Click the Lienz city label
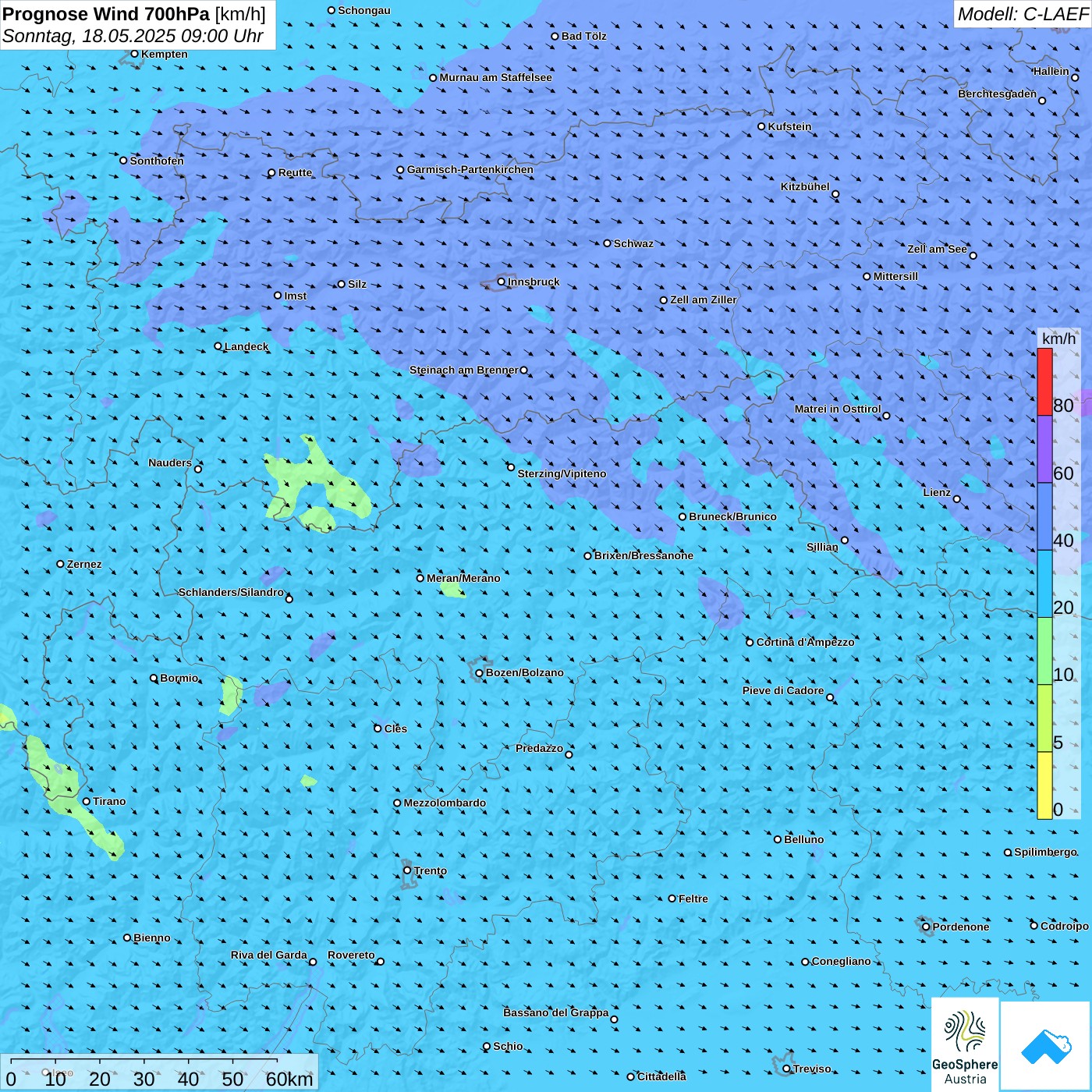The width and height of the screenshot is (1092, 1092). (937, 492)
